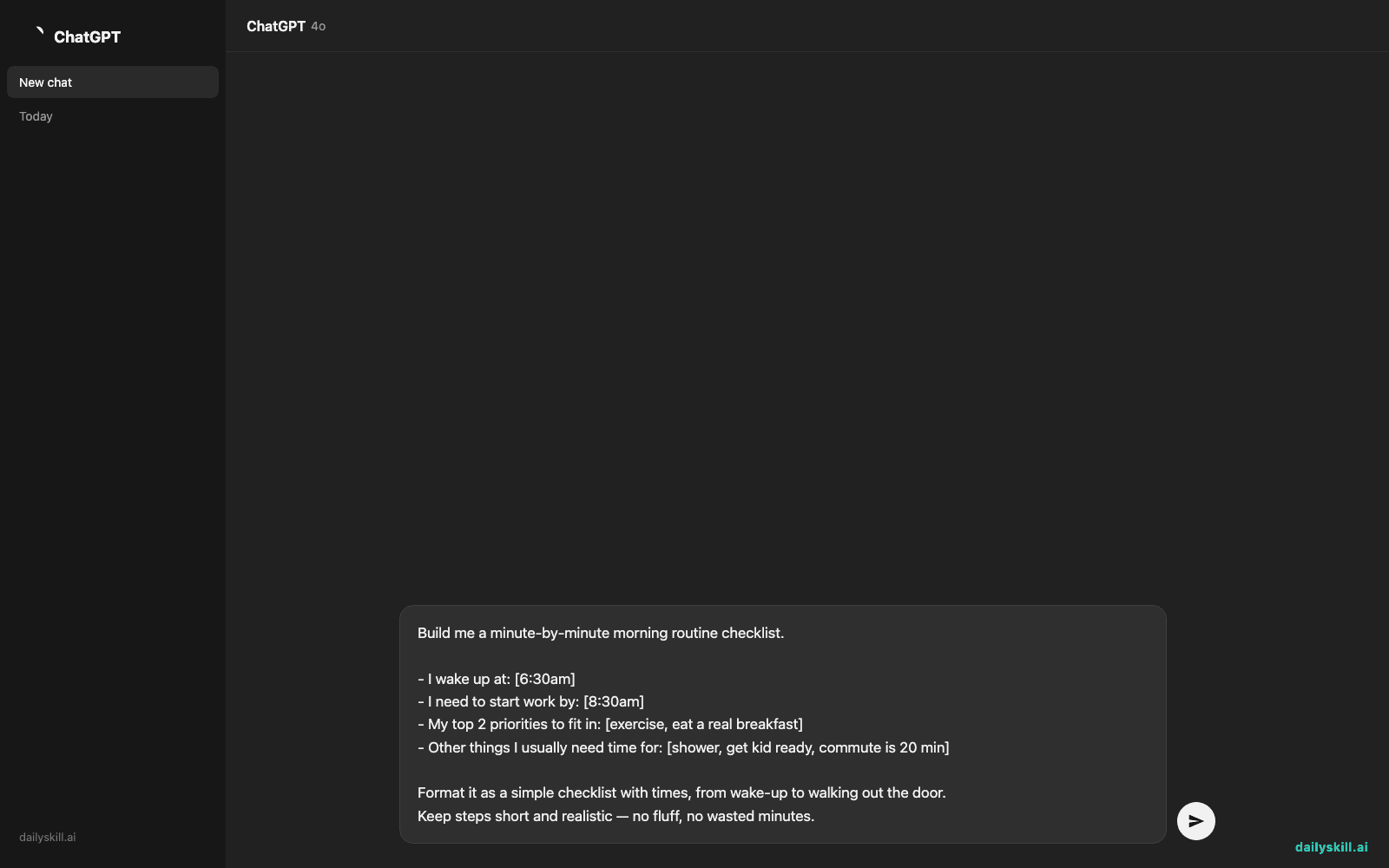Click the 'Today' label in the sidebar

tap(36, 116)
